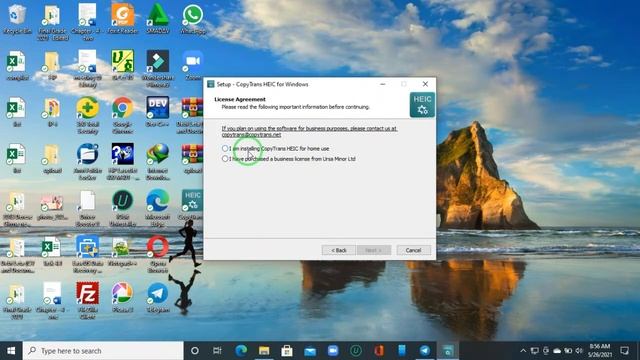Launch 360 Total Security from the desktop
The image size is (640, 360).
[87, 115]
